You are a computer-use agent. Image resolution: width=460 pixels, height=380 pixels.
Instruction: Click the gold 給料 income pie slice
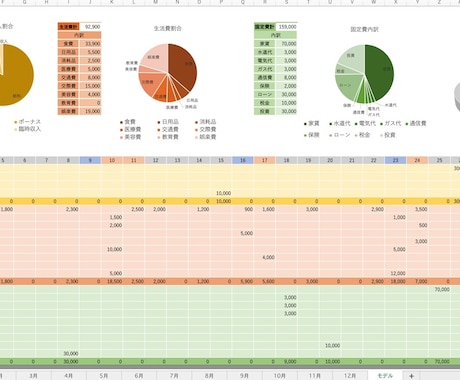click(x=17, y=80)
